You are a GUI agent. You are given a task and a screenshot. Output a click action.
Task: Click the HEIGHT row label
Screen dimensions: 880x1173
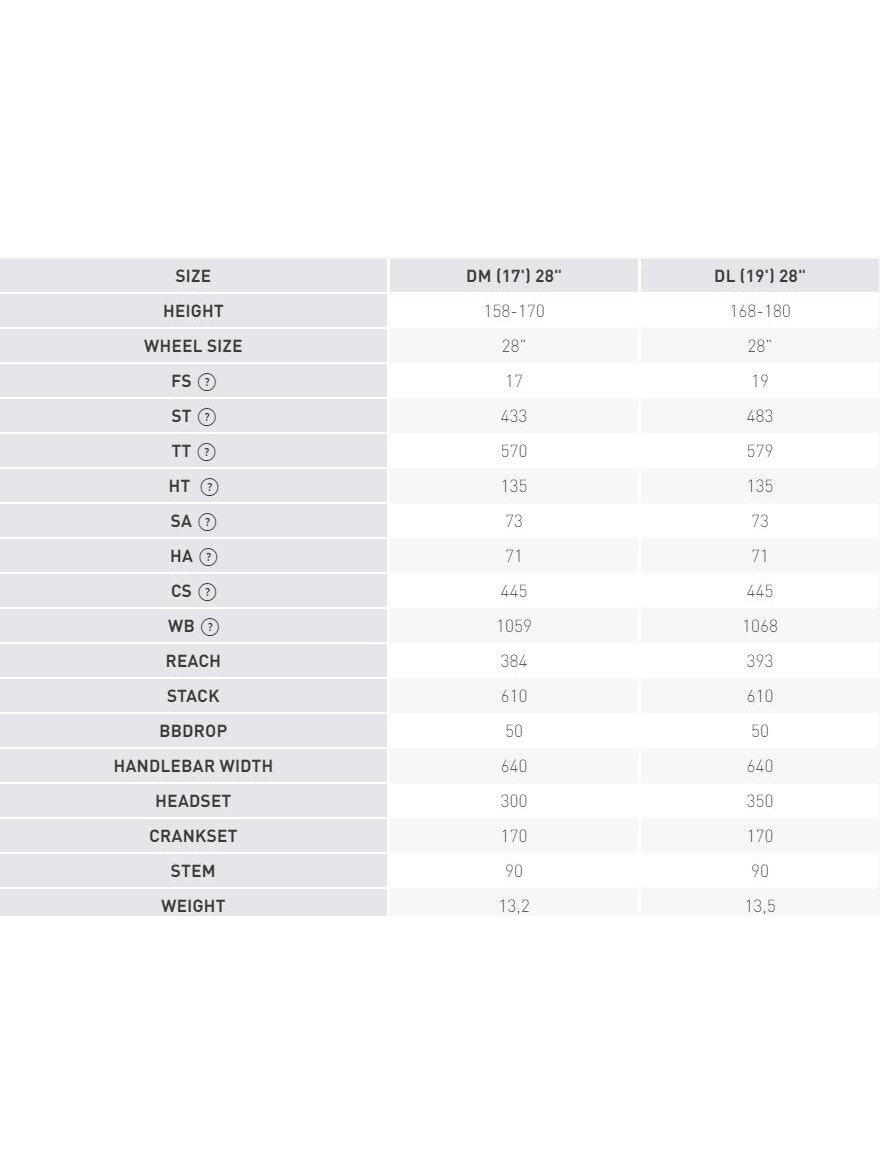[193, 310]
